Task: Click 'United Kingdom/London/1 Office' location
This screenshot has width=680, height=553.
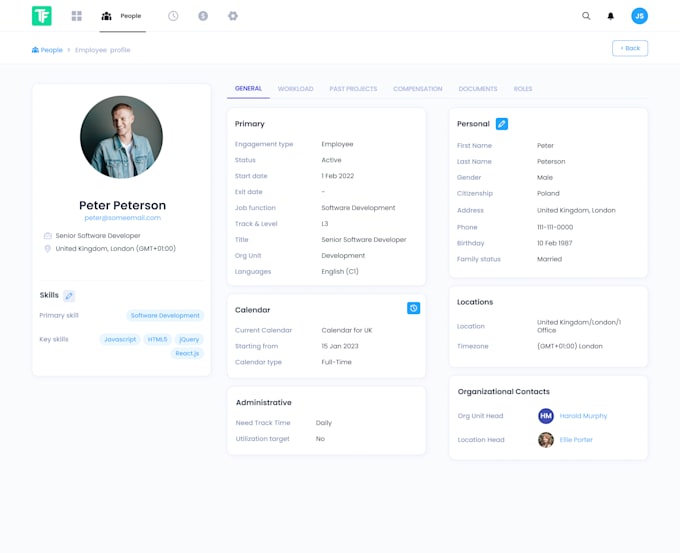Action: pyautogui.click(x=579, y=326)
